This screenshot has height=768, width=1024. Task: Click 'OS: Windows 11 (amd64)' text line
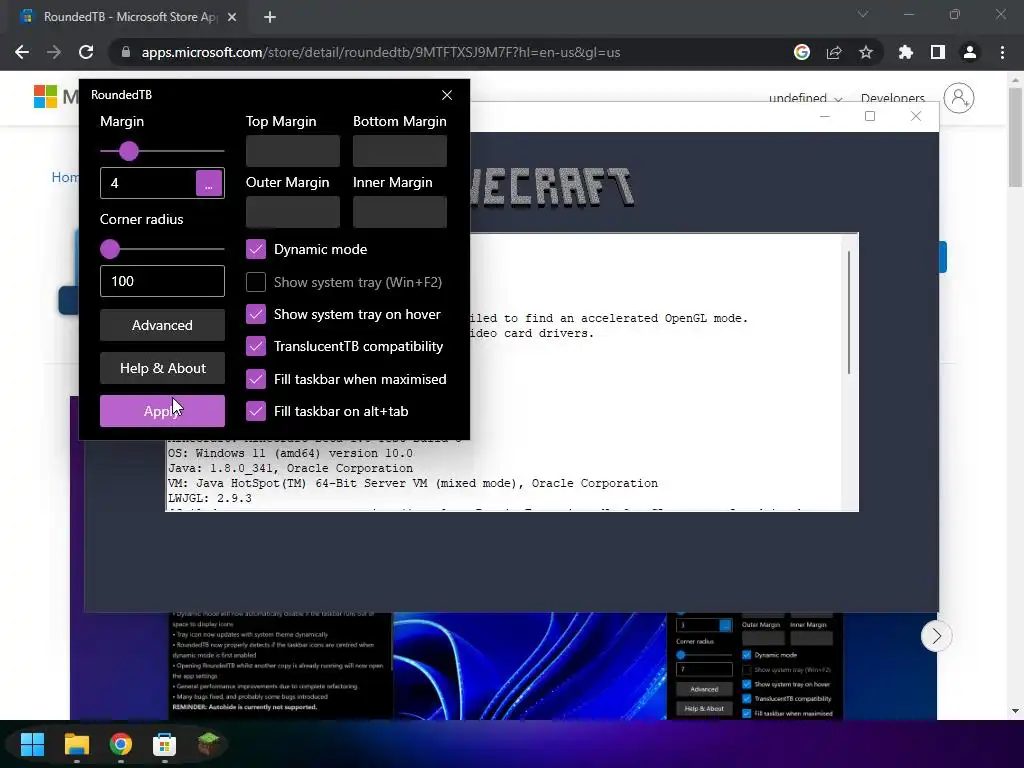pyautogui.click(x=290, y=453)
